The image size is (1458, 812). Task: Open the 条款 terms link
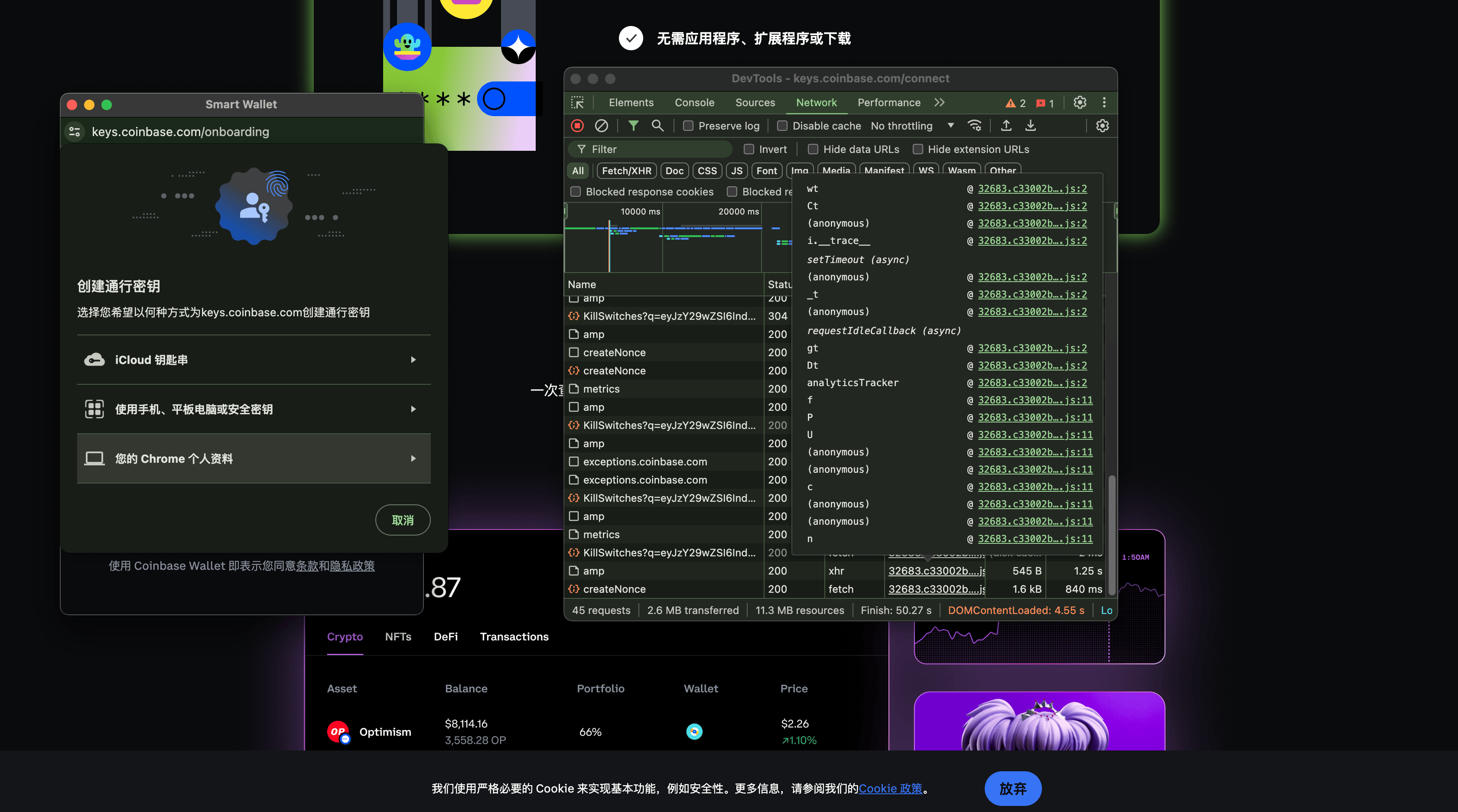307,566
